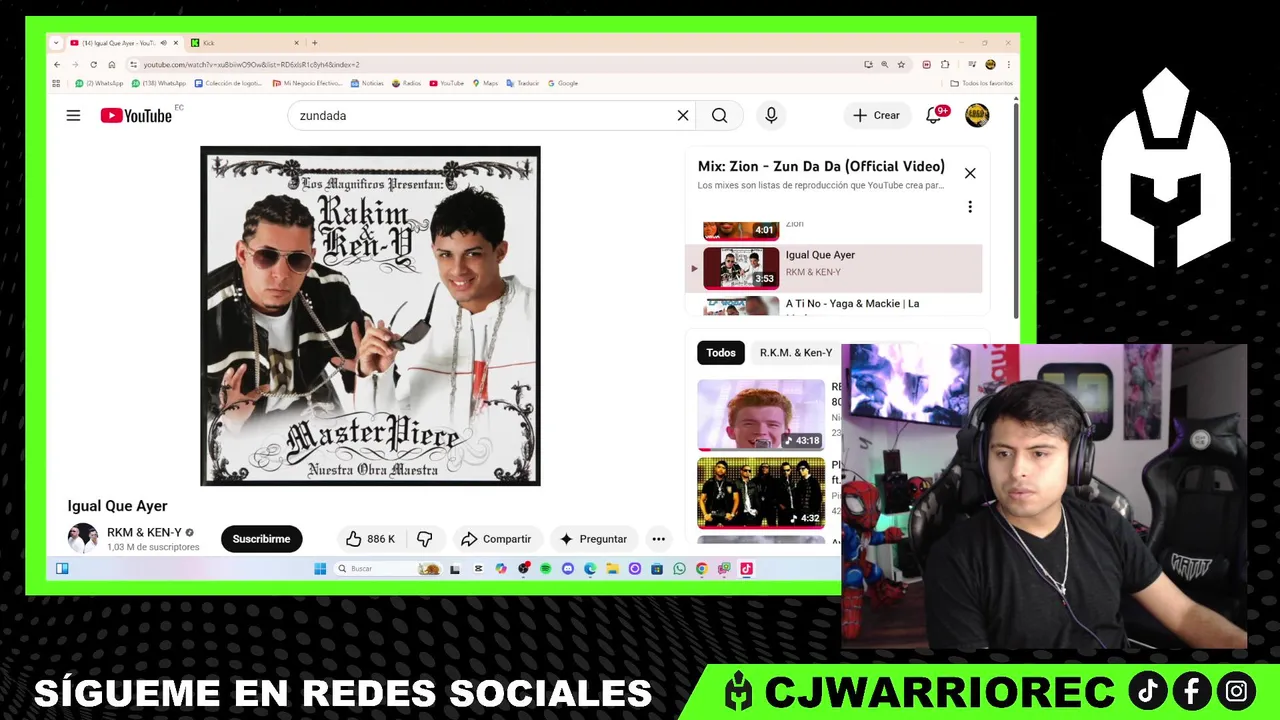
Task: Select the R.K.M. & Ken-Y chip
Action: [796, 353]
